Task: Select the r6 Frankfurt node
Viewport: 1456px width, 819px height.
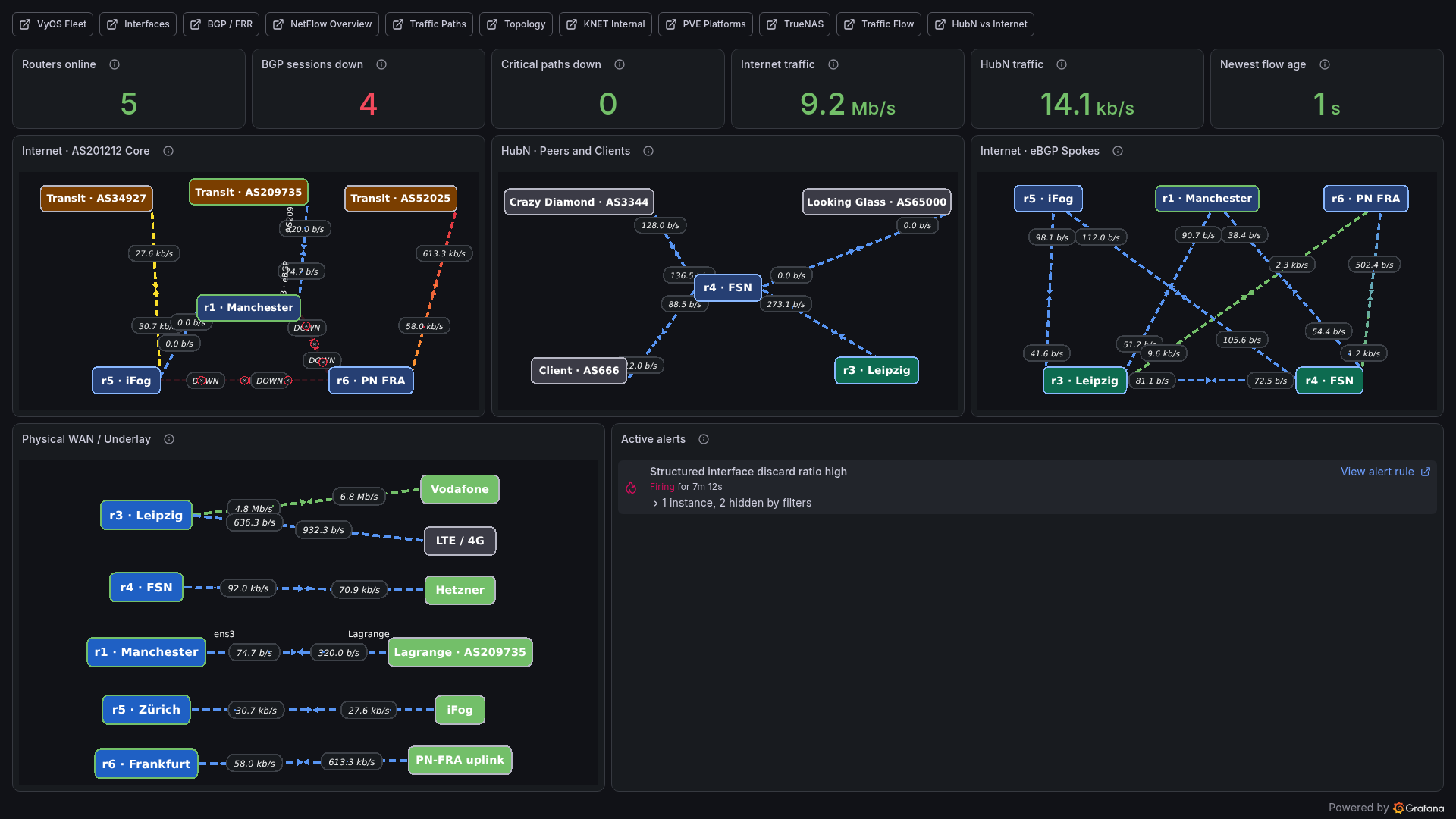Action: [x=146, y=764]
